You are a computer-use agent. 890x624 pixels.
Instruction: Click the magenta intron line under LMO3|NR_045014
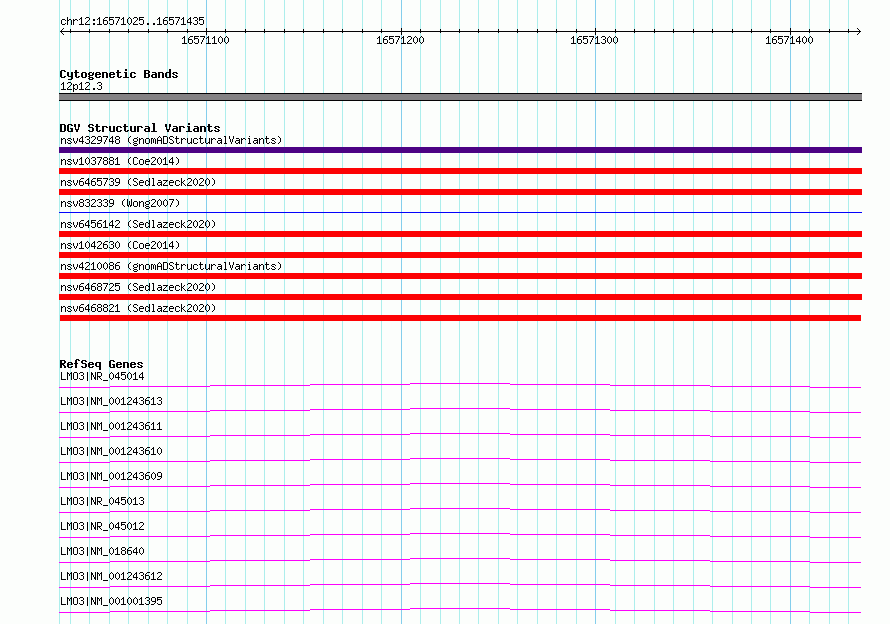[460, 384]
